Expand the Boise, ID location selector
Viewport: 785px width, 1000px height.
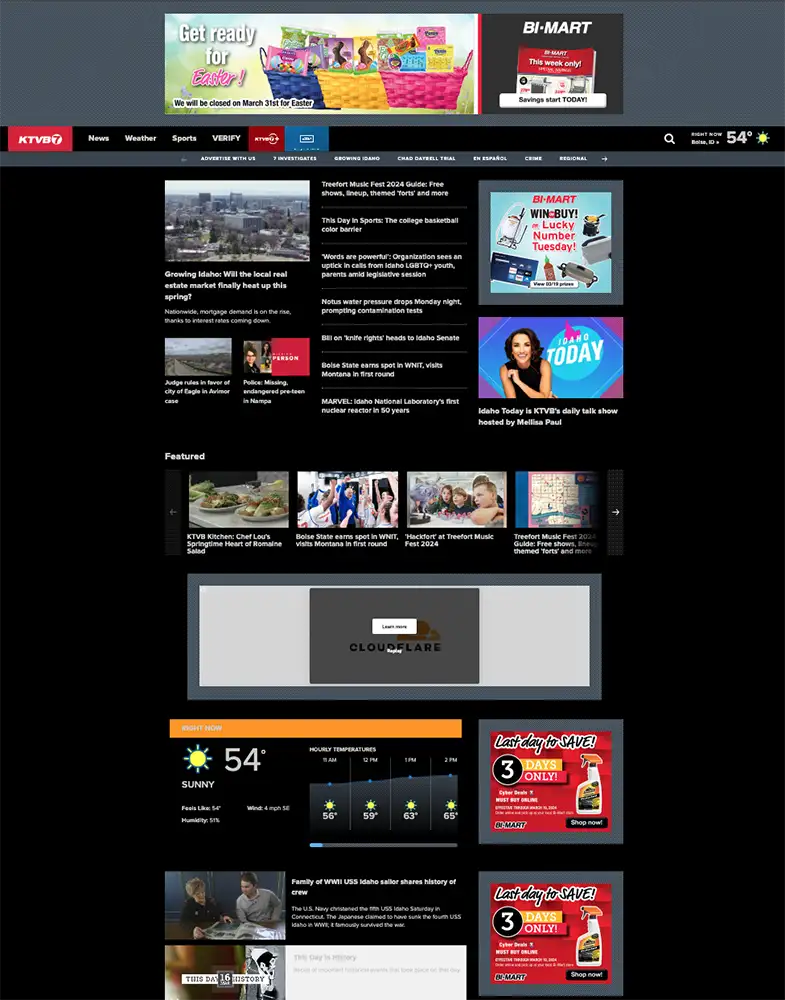(x=705, y=142)
